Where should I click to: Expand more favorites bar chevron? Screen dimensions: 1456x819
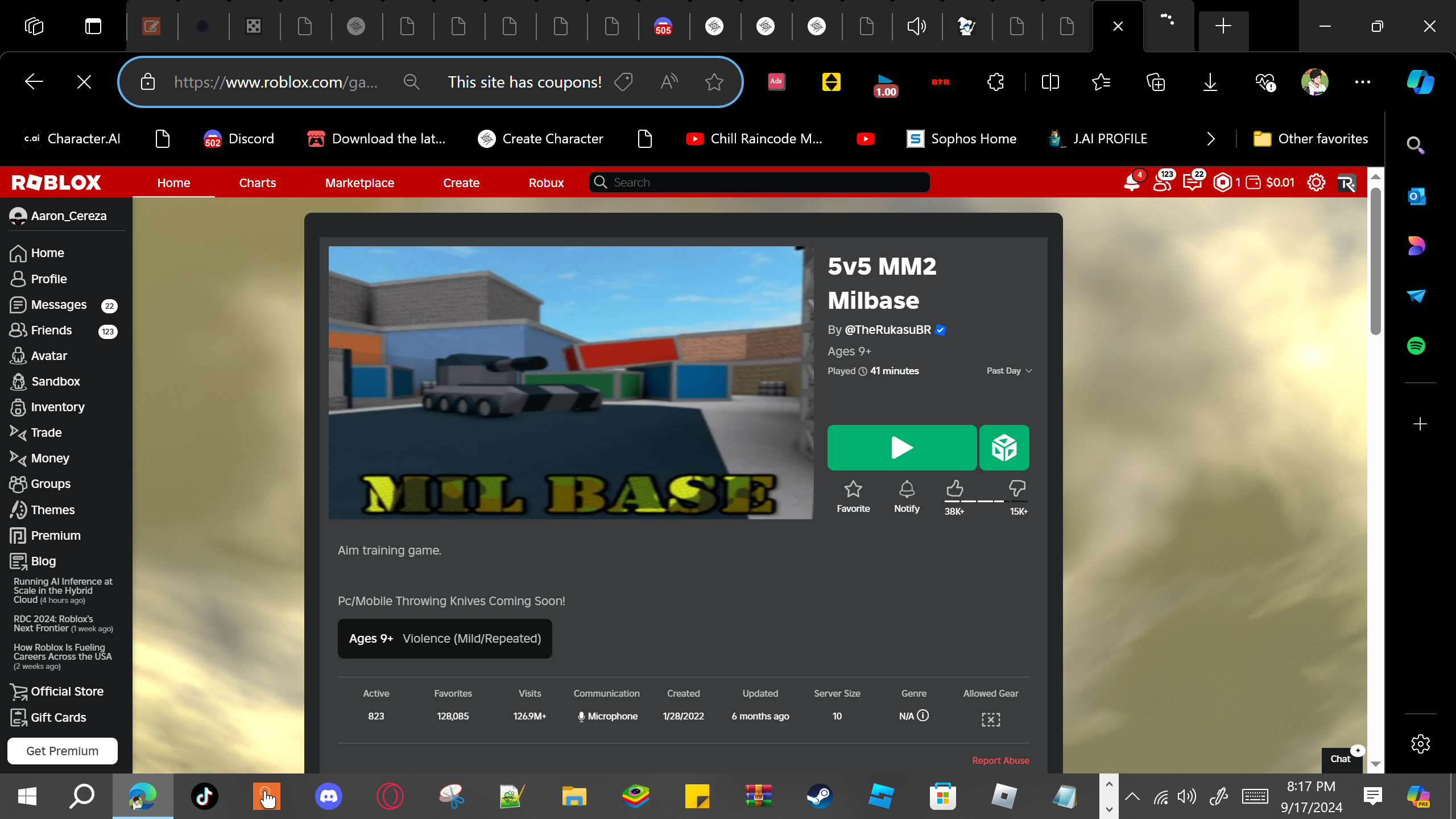[x=1211, y=139]
